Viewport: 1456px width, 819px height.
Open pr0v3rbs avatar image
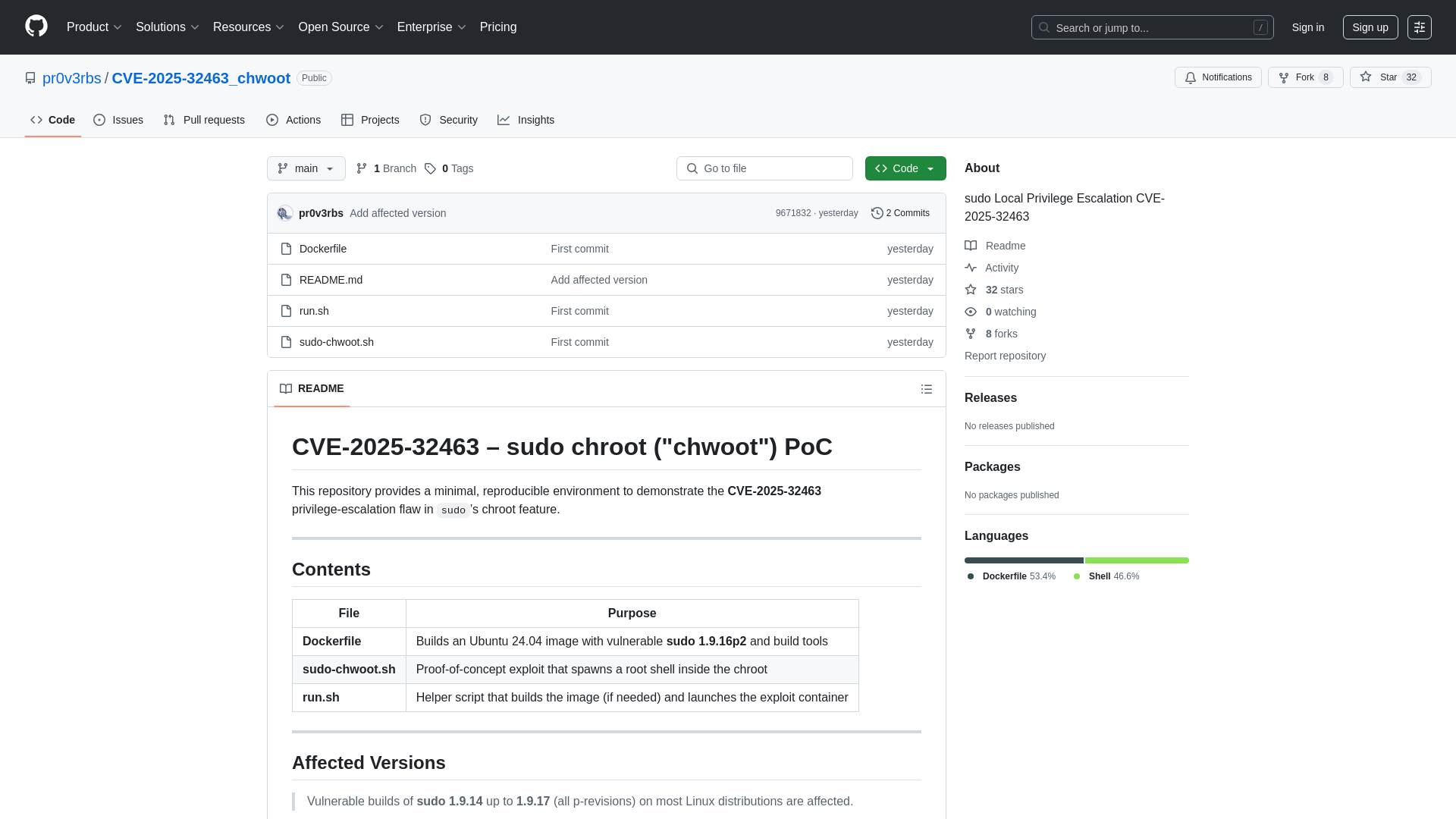(x=285, y=213)
